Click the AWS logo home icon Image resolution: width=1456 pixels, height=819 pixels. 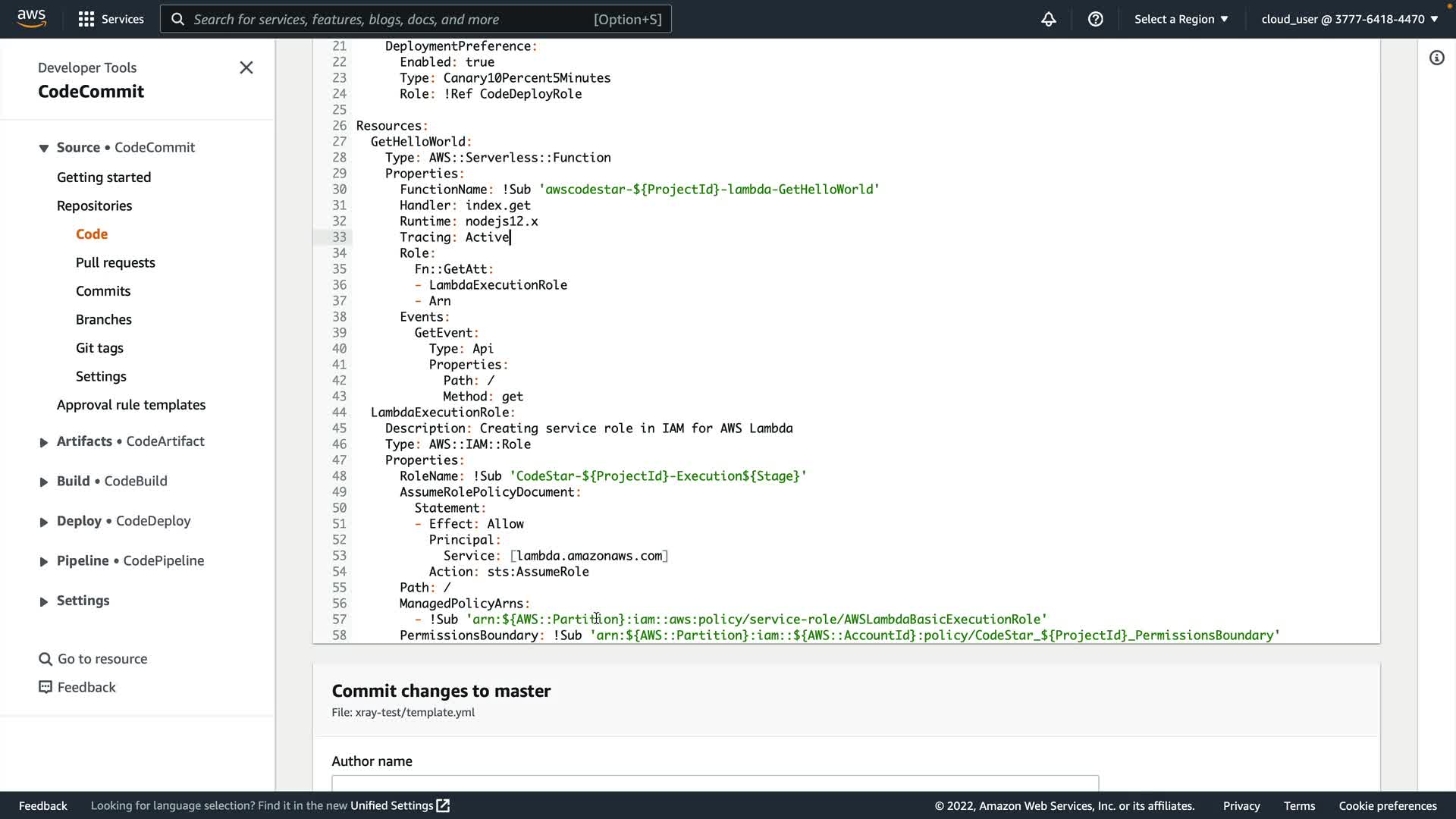31,18
